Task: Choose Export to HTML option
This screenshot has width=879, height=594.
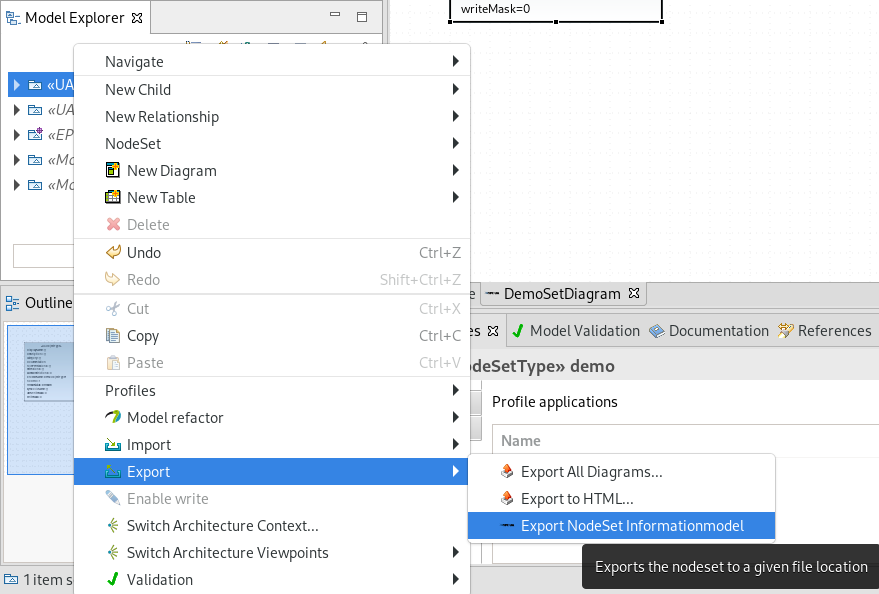Action: [576, 499]
